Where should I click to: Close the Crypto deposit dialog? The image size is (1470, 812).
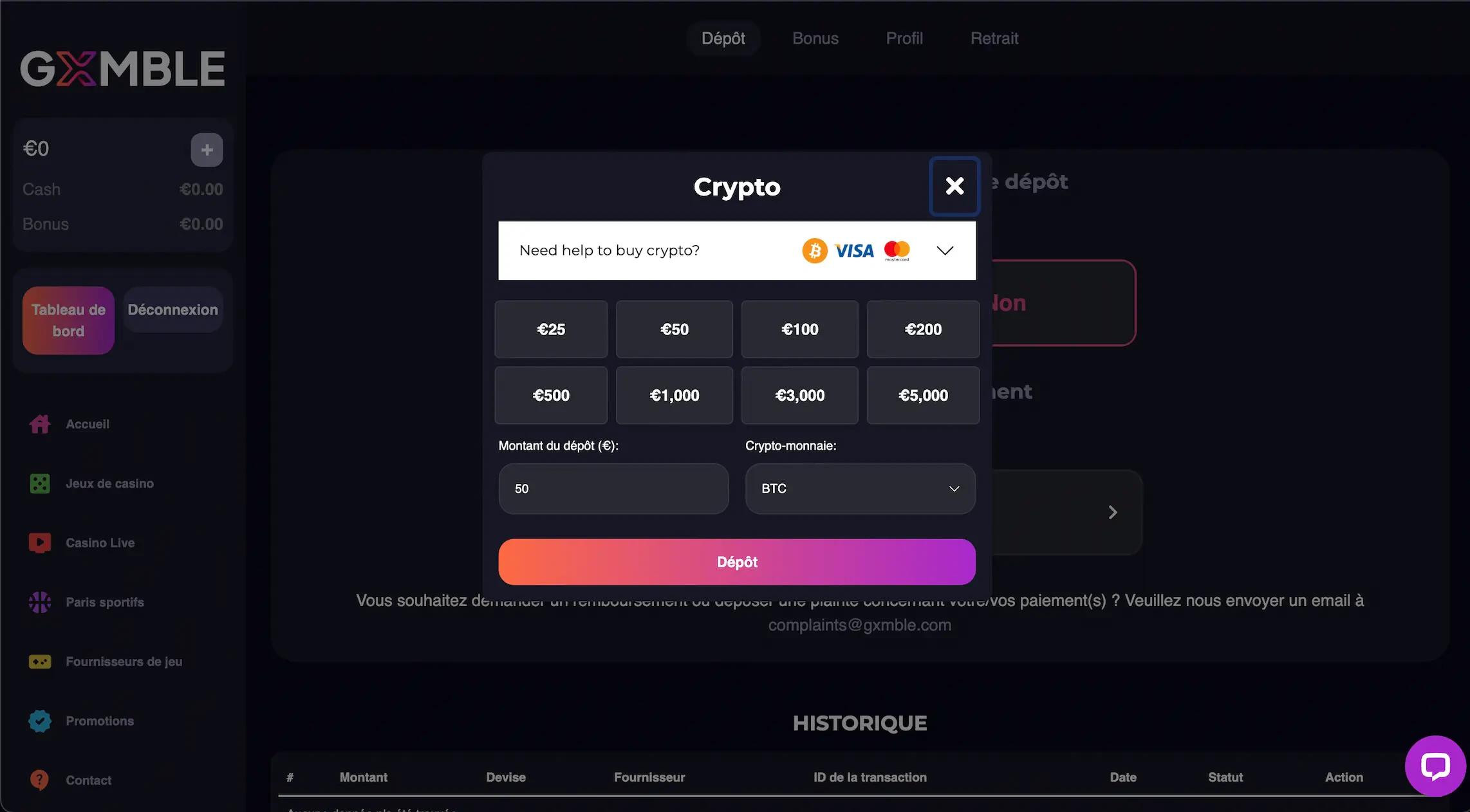coord(954,186)
